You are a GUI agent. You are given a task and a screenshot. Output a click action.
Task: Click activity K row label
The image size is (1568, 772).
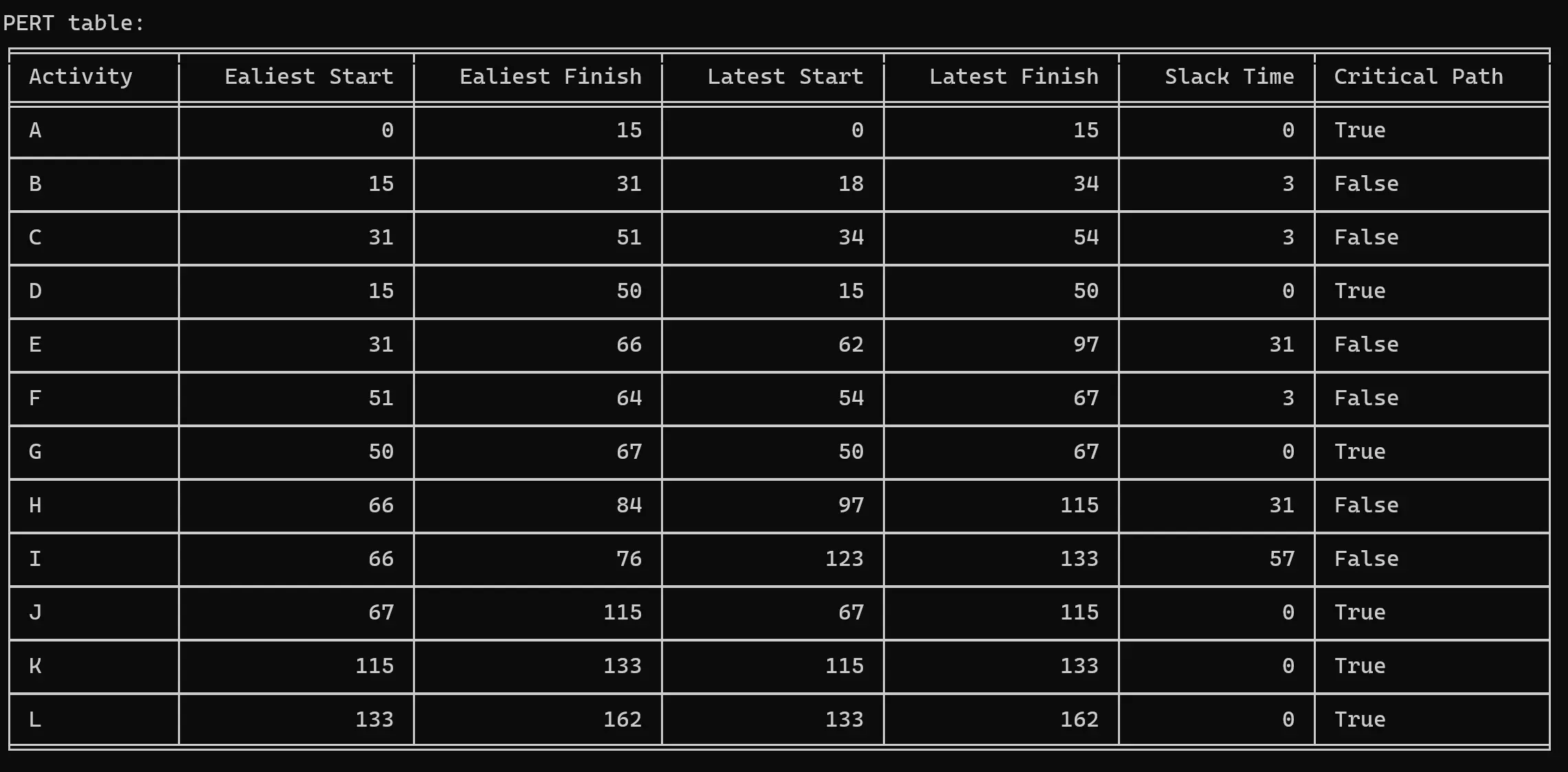pos(35,666)
